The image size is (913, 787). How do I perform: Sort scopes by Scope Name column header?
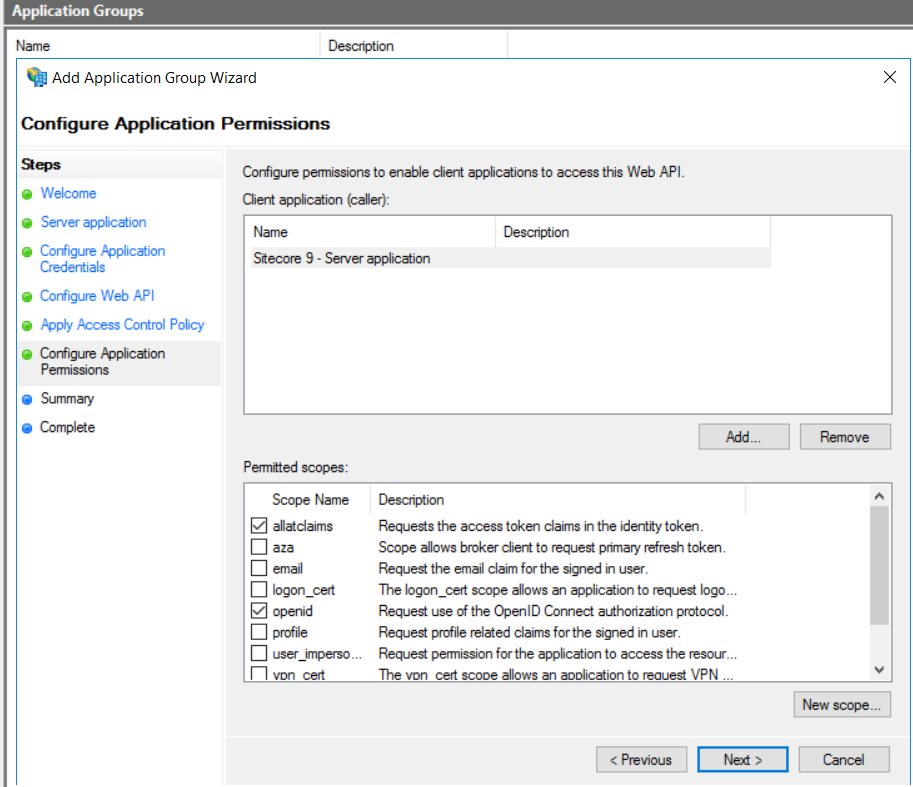(x=310, y=499)
